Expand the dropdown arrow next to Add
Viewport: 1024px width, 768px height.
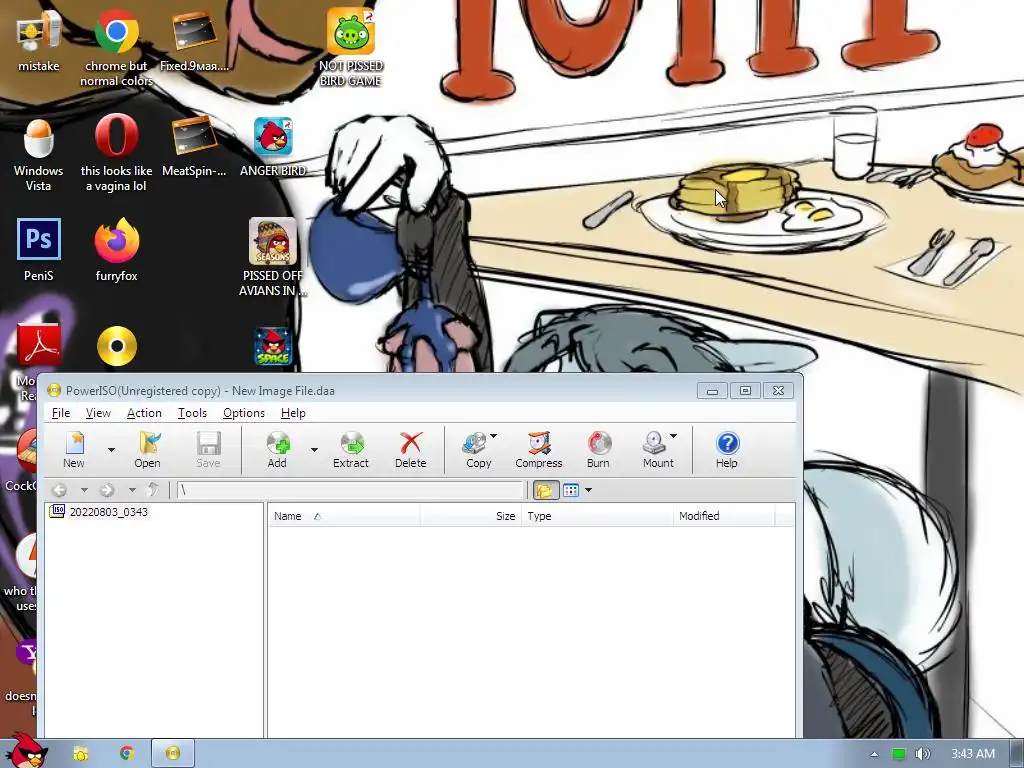(314, 450)
